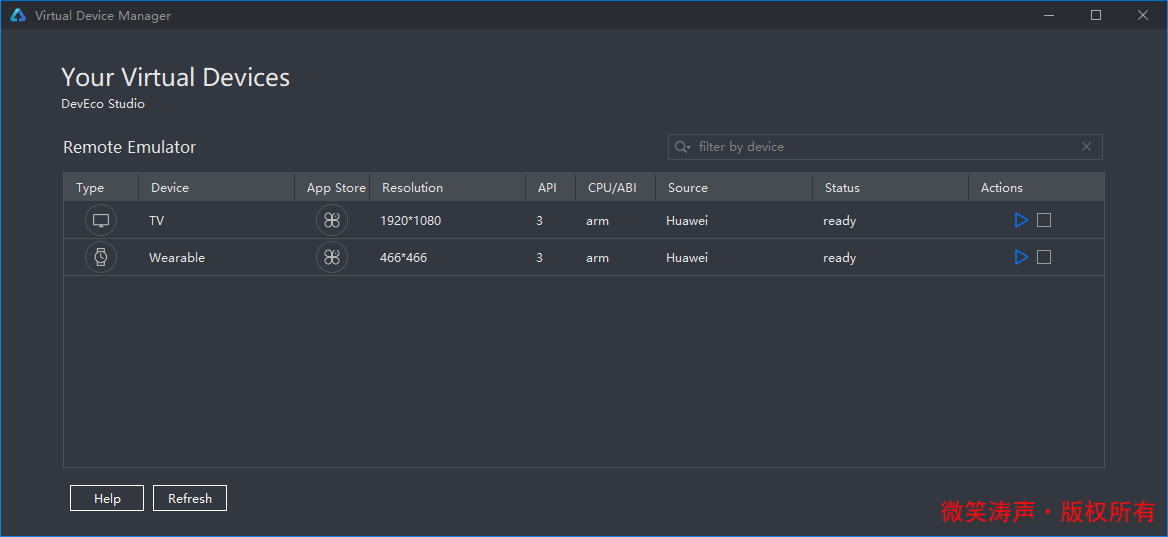Click the TV device type icon
The height and width of the screenshot is (537, 1168).
click(x=101, y=221)
